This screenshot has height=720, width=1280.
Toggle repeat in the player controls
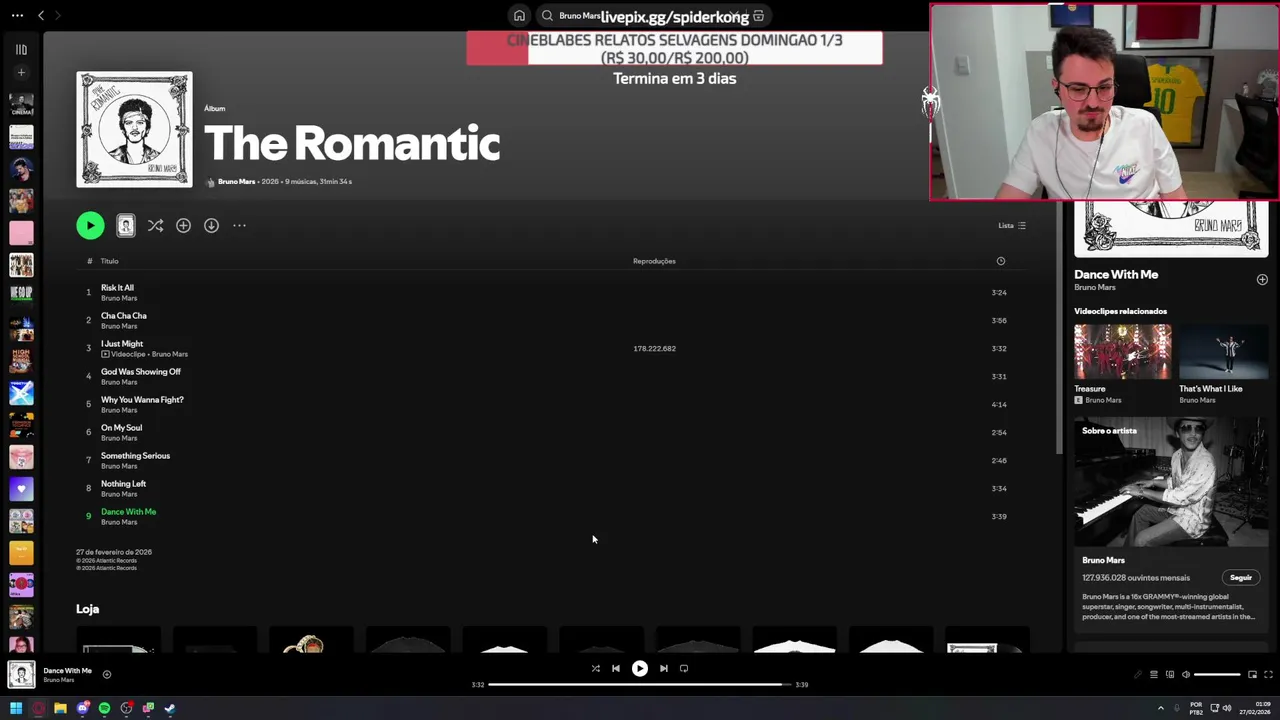point(684,668)
